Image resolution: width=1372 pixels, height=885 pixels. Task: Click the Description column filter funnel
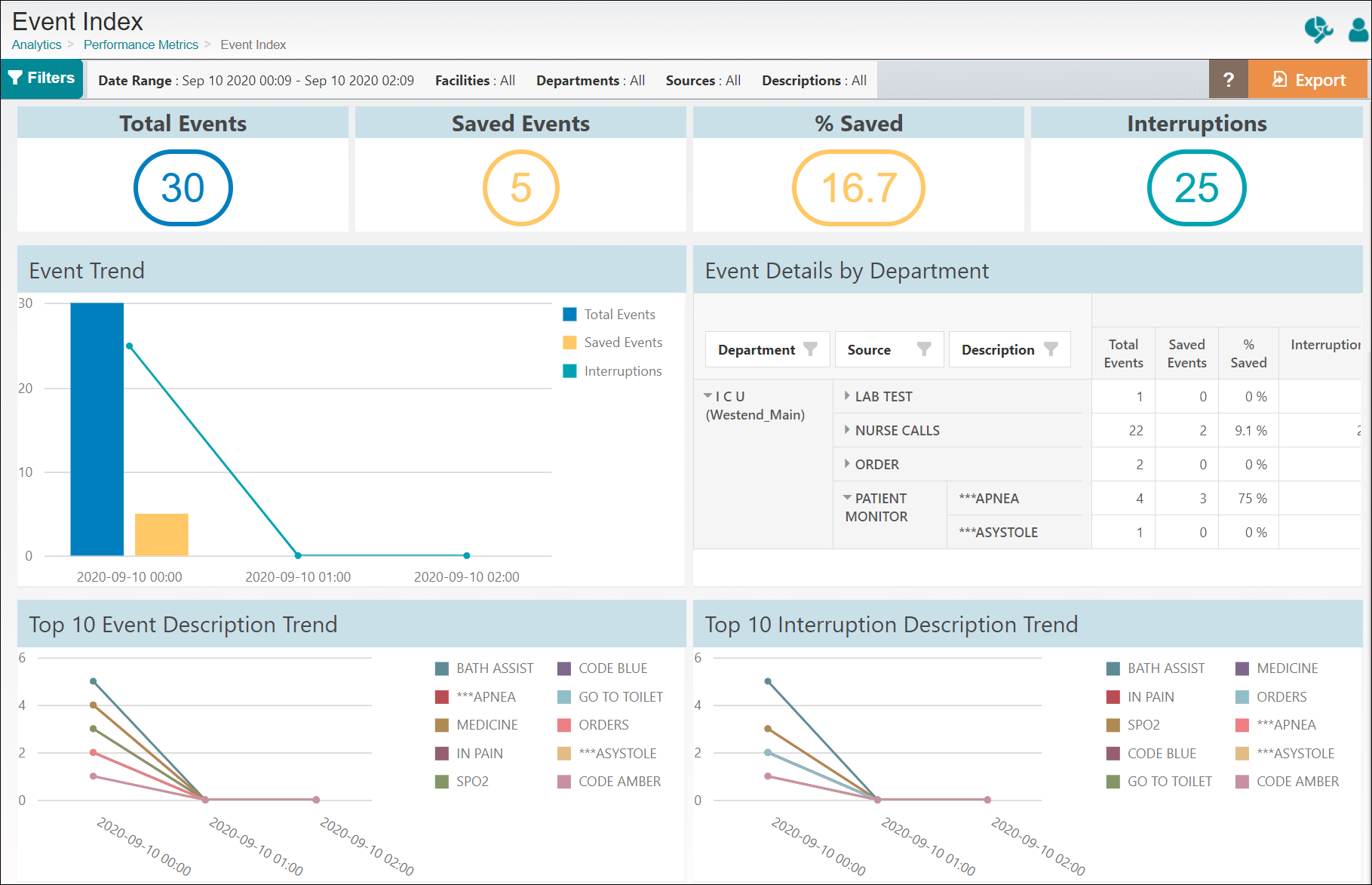1051,349
